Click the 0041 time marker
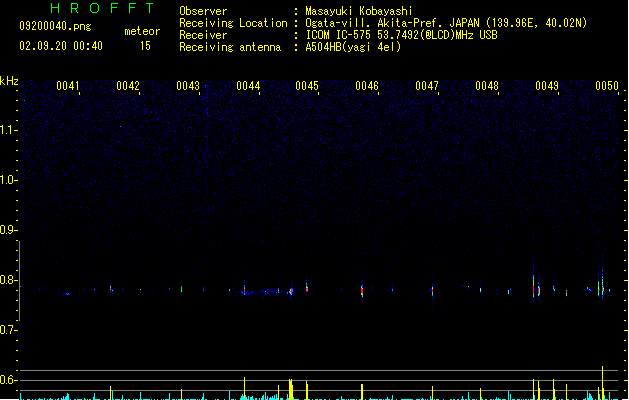Image resolution: width=629 pixels, height=400 pixels. pyautogui.click(x=67, y=86)
